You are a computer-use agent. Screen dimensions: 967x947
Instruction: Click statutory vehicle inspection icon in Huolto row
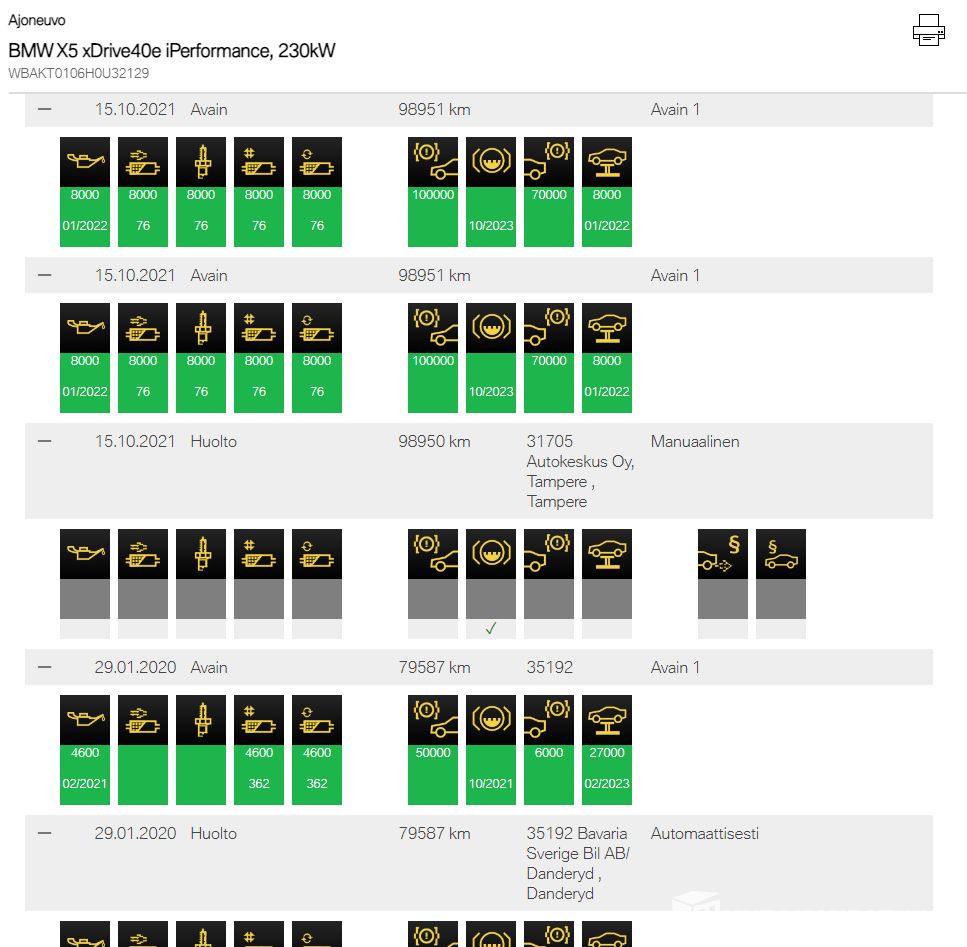tap(781, 554)
